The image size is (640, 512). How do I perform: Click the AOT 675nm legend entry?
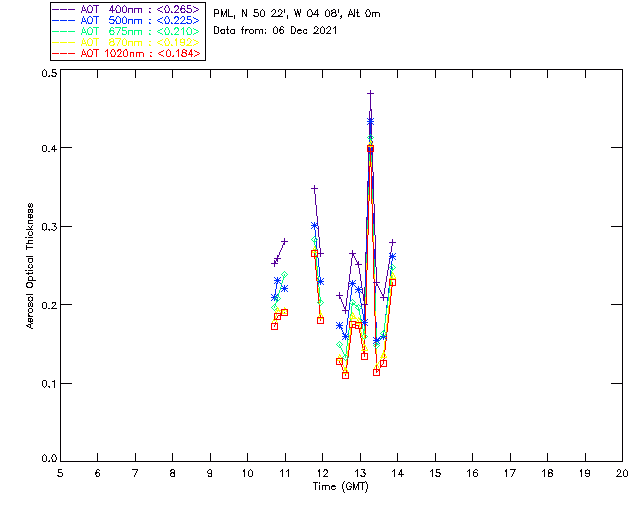(x=126, y=31)
